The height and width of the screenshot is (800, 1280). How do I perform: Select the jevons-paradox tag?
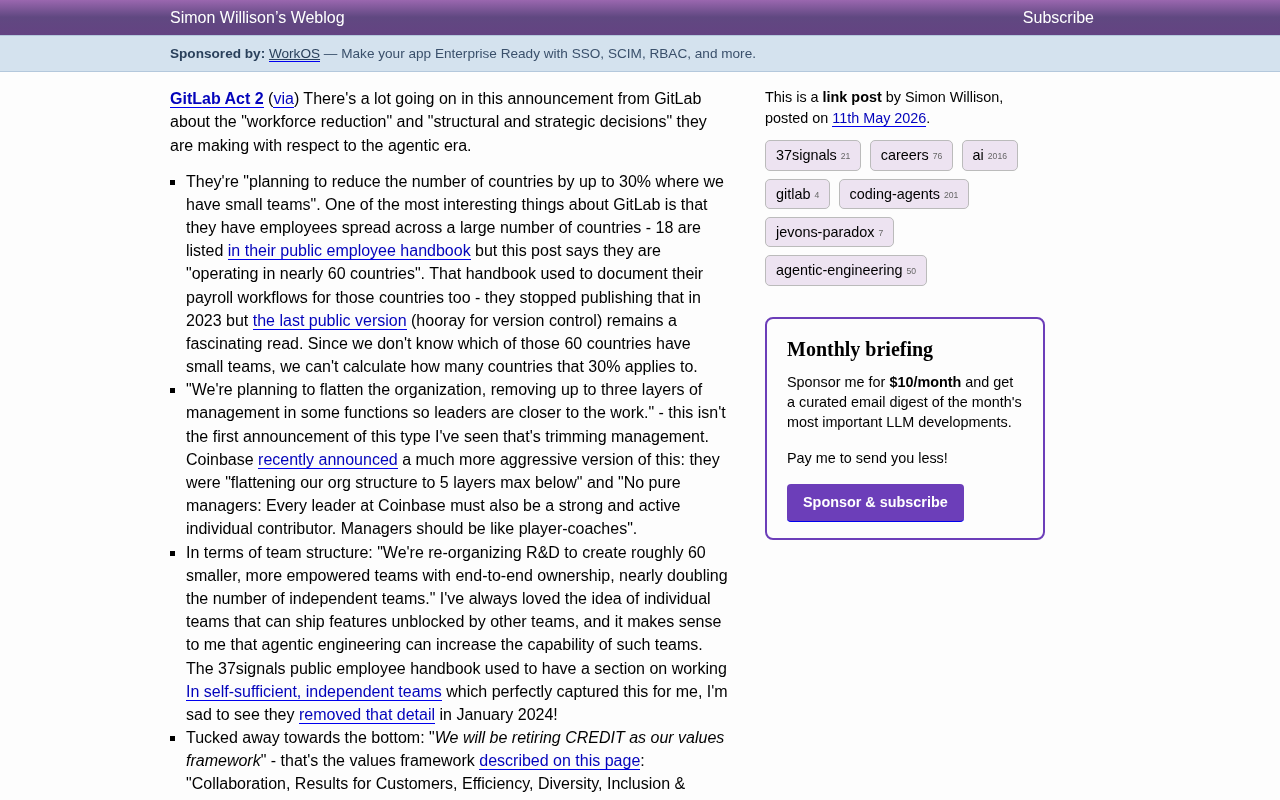tap(829, 232)
